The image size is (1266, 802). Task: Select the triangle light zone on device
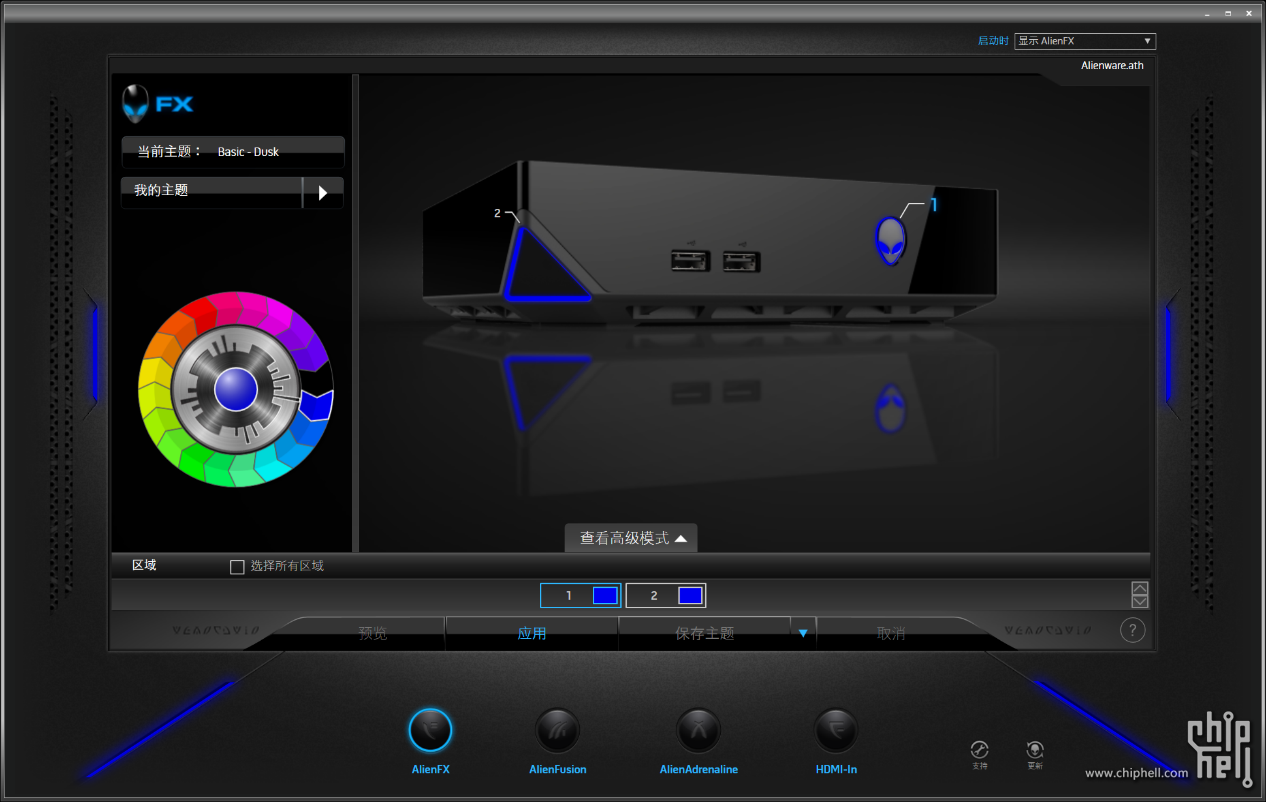tap(545, 266)
